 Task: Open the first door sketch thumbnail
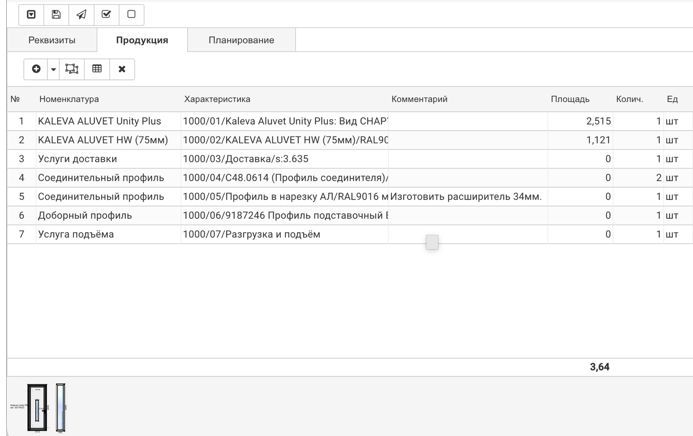pyautogui.click(x=37, y=407)
